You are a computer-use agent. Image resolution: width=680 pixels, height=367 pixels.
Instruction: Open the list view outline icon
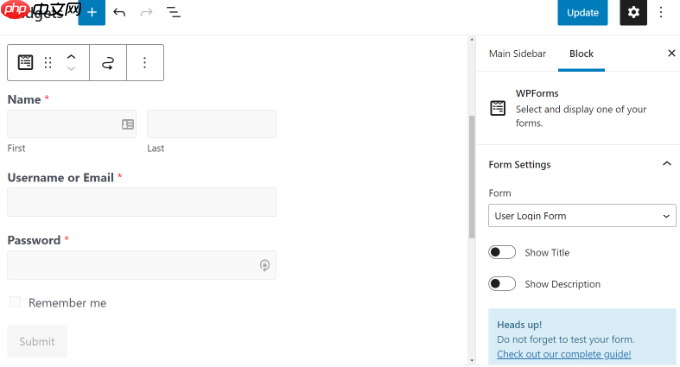click(x=173, y=12)
